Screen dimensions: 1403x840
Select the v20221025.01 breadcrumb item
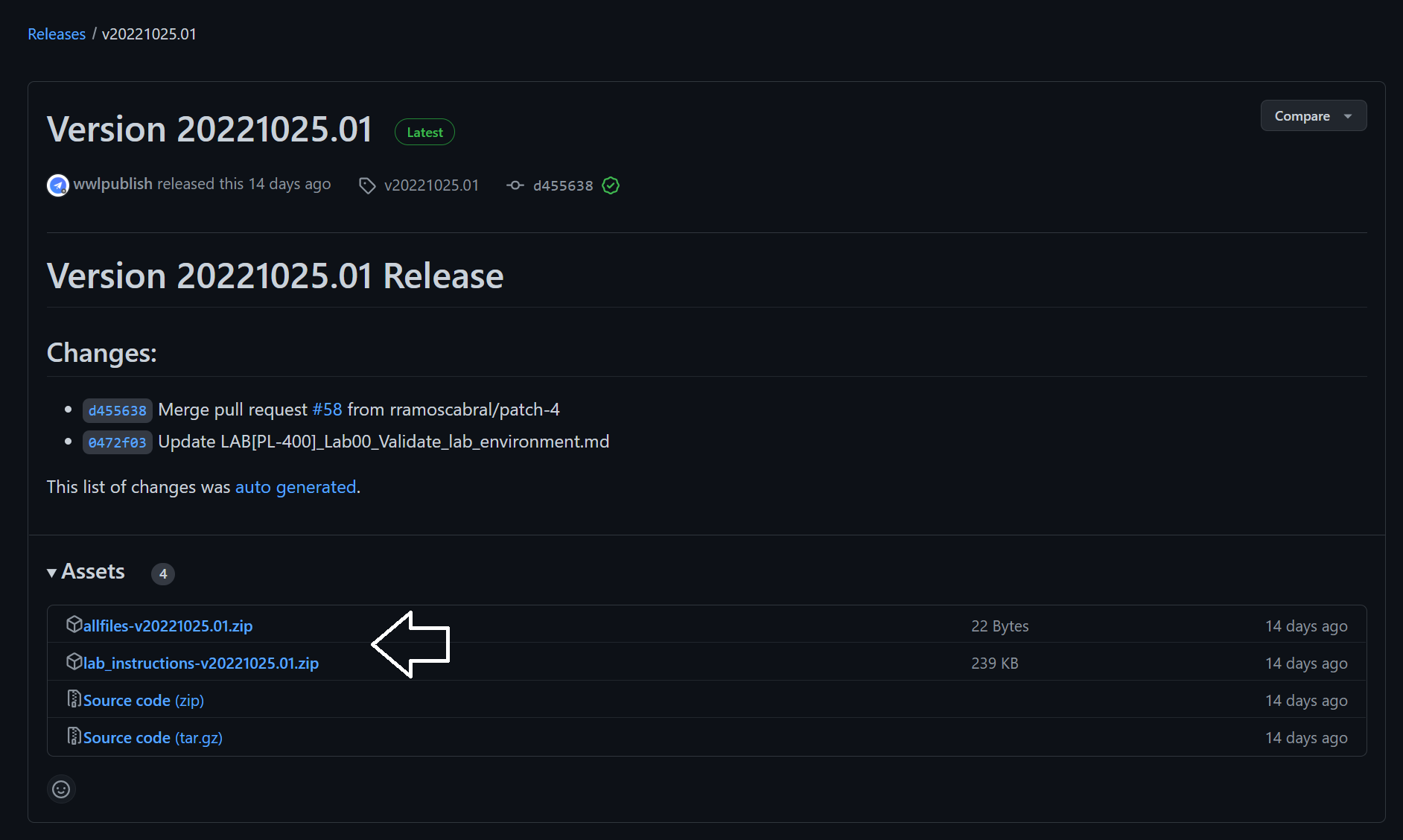click(149, 34)
